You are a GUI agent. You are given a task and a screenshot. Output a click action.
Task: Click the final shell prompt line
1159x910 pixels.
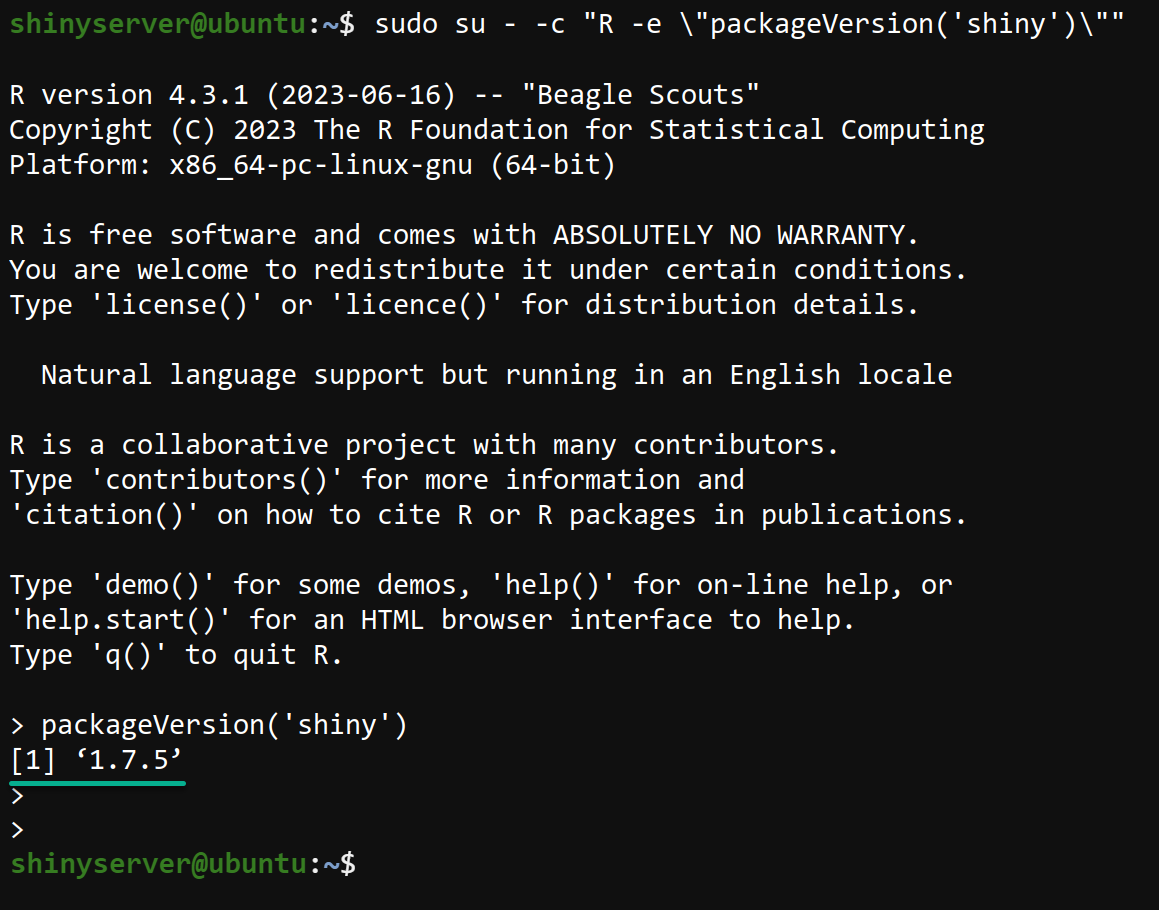tap(182, 863)
